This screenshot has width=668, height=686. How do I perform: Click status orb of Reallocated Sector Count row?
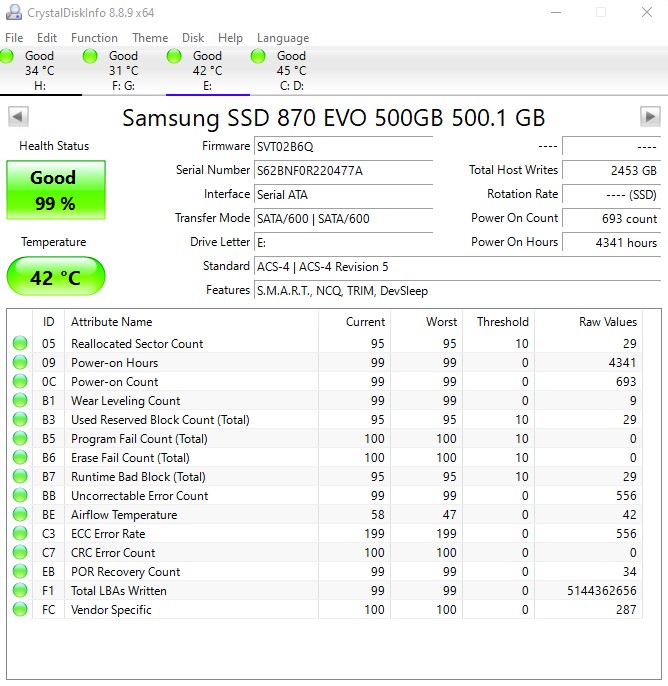pyautogui.click(x=20, y=343)
